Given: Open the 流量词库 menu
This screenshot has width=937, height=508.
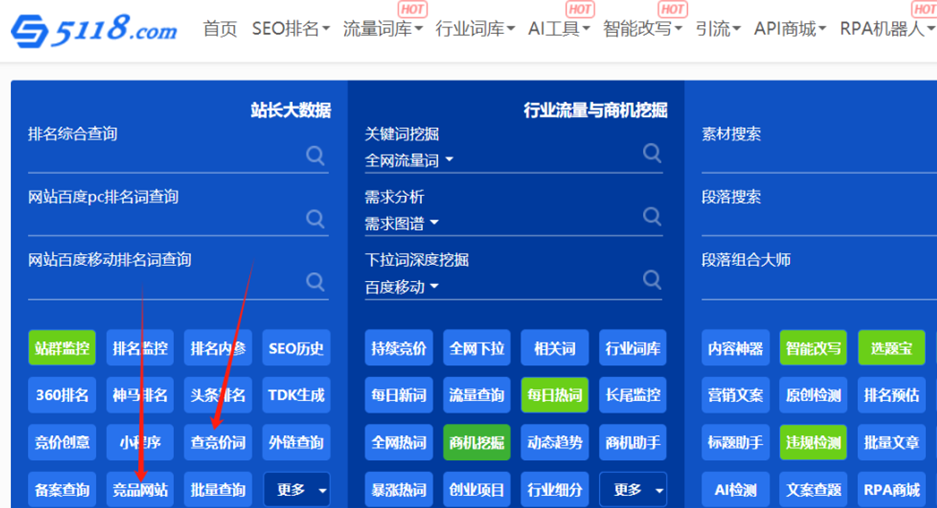Looking at the screenshot, I should click(x=382, y=29).
